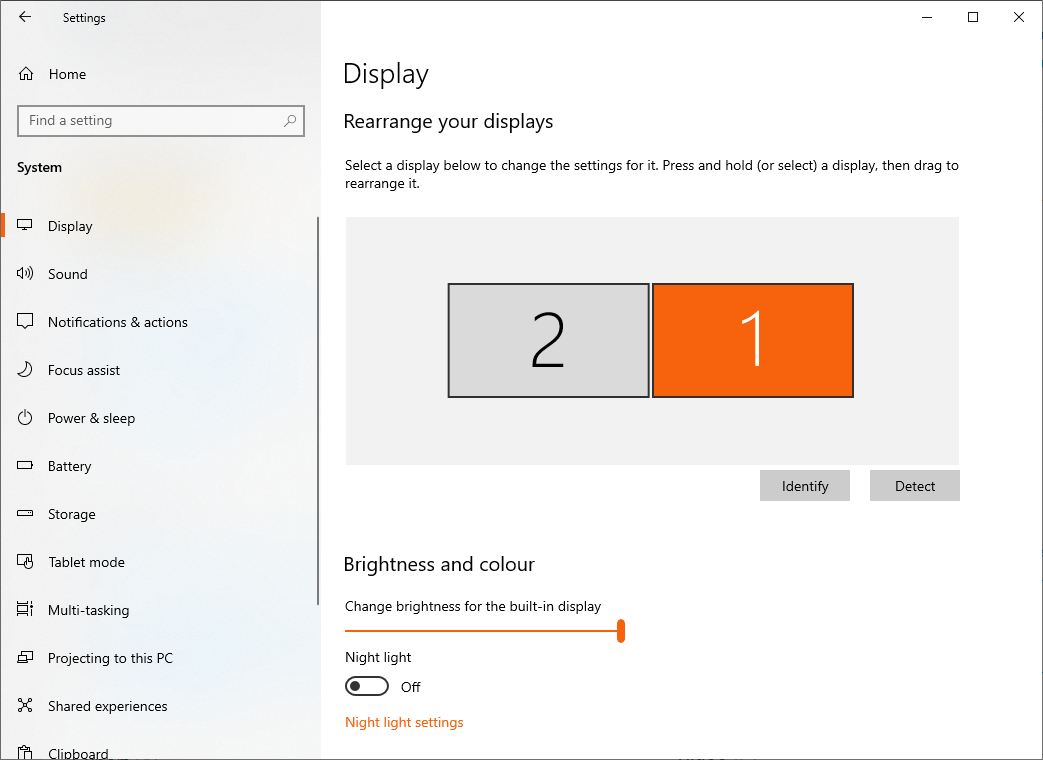This screenshot has width=1043, height=760.
Task: Click the Sound speaker icon
Action: tap(25, 273)
